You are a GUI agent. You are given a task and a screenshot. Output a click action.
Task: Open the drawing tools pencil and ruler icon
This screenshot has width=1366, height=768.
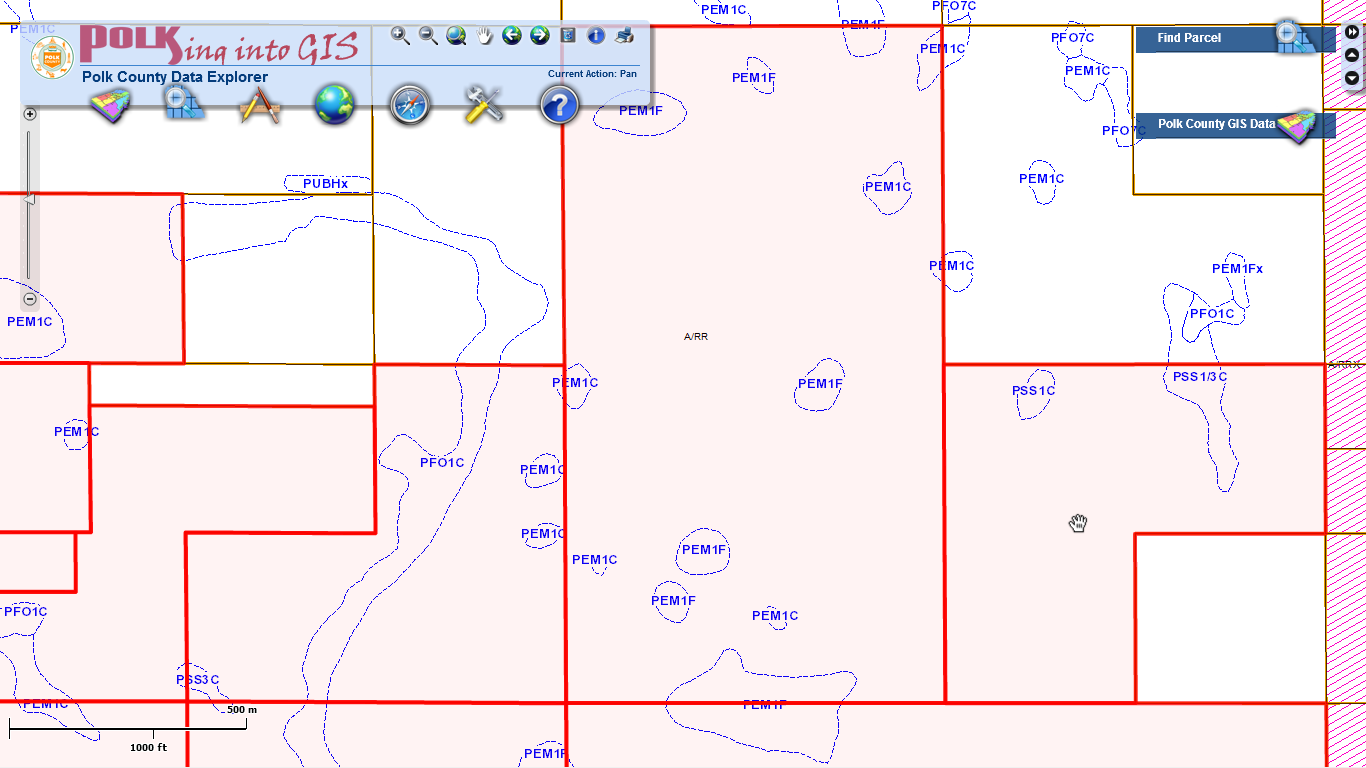(259, 104)
